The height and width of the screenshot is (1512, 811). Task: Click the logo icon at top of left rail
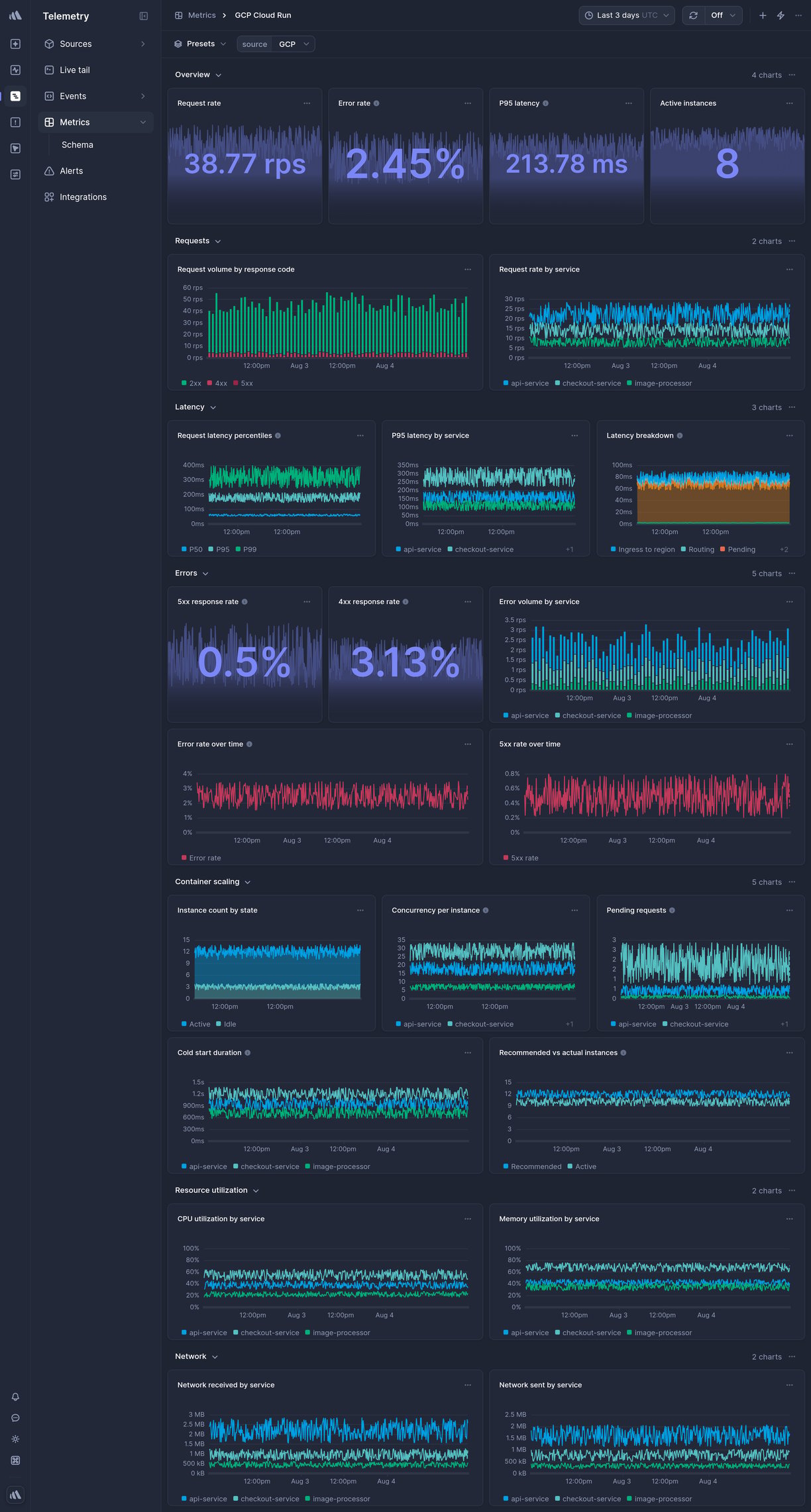pyautogui.click(x=15, y=15)
